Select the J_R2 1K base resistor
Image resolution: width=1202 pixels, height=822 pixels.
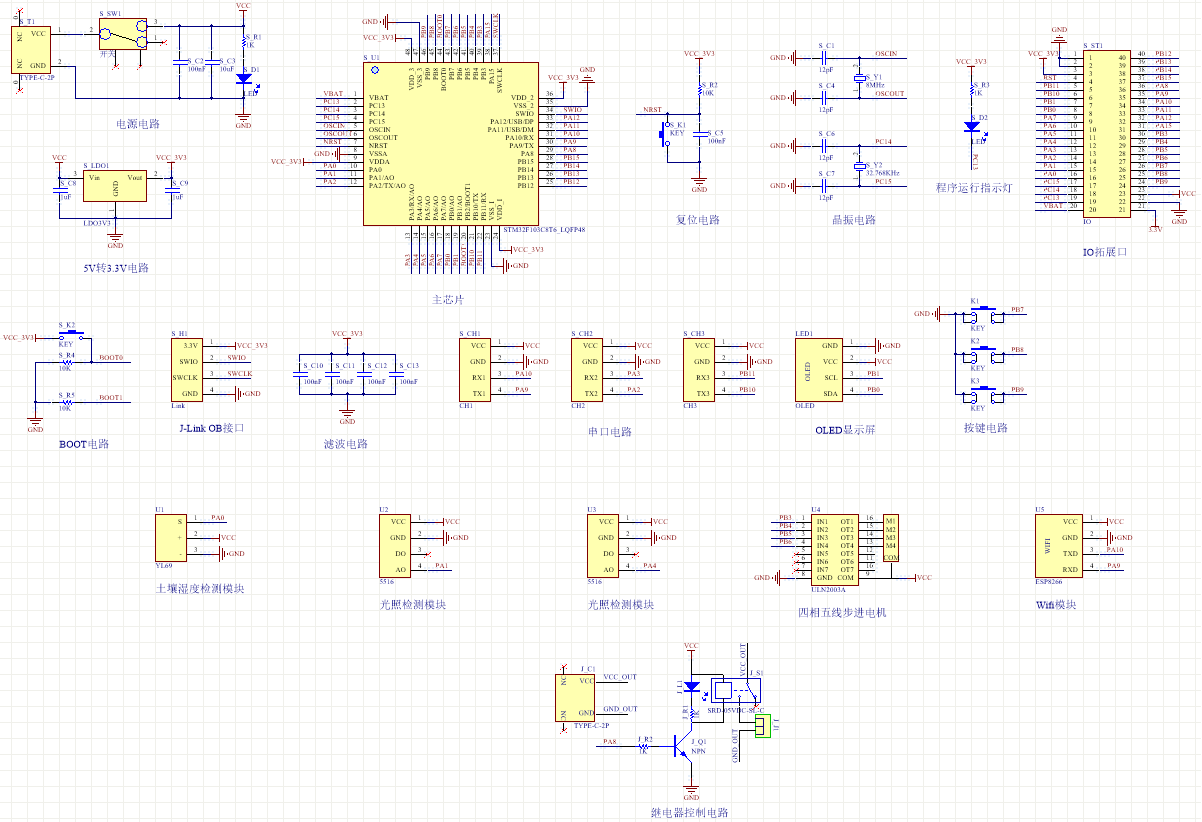click(644, 745)
